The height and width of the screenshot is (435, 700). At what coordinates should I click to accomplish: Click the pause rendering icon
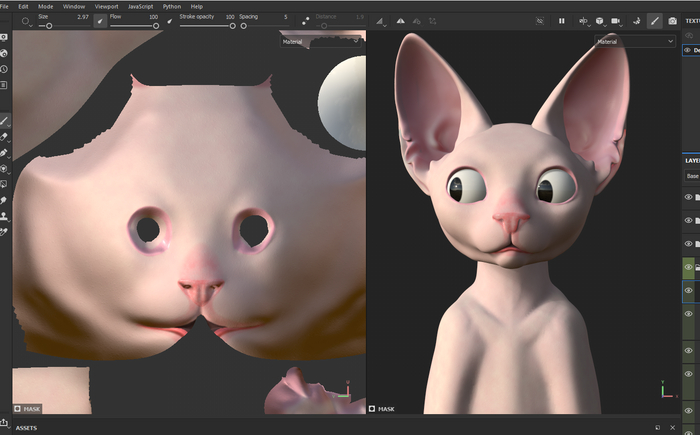(x=561, y=20)
